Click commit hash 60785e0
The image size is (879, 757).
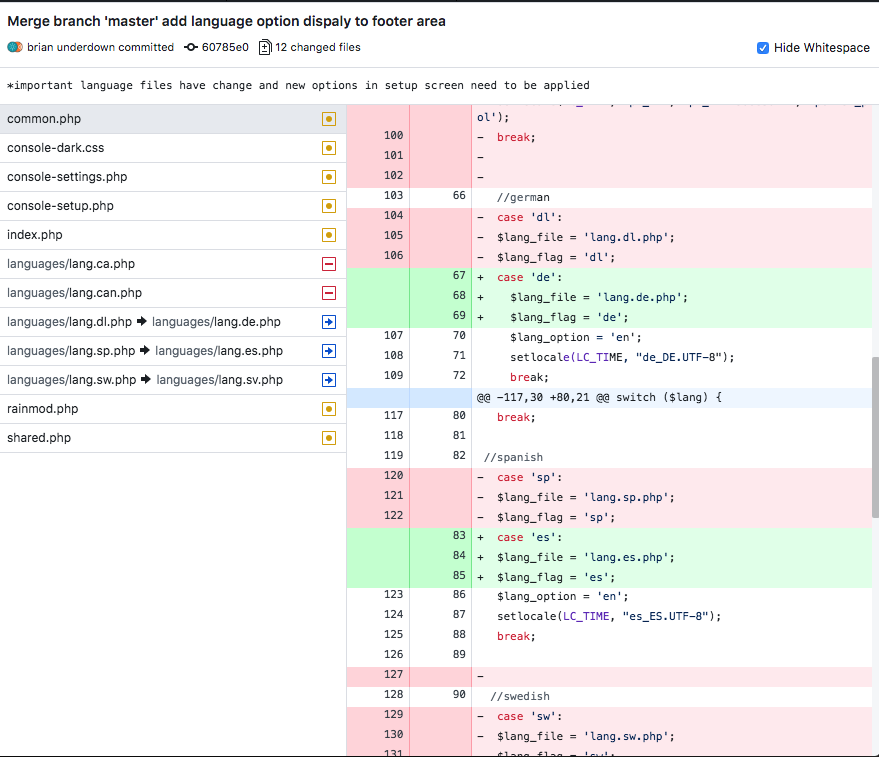coord(225,47)
